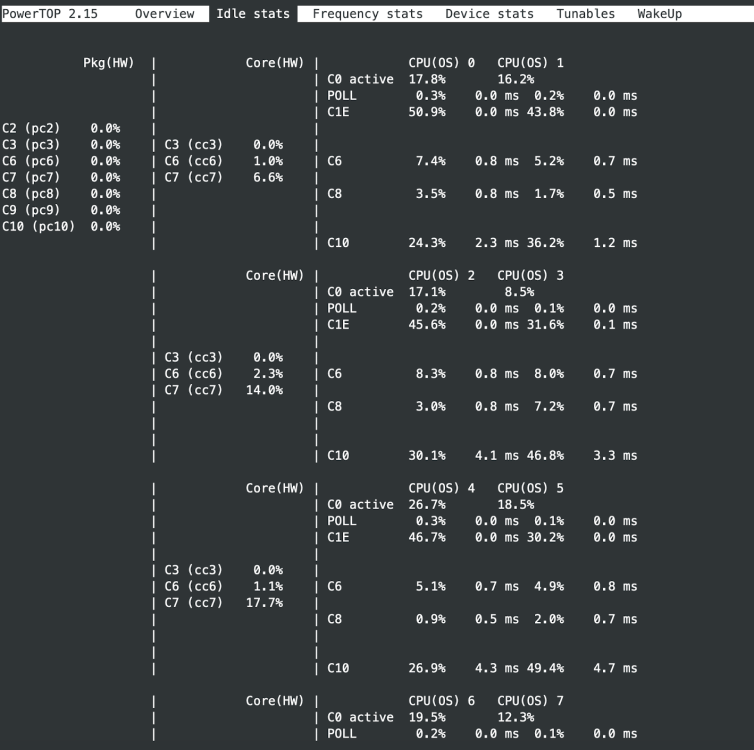Select the C2 (pc2) row label

pos(31,128)
